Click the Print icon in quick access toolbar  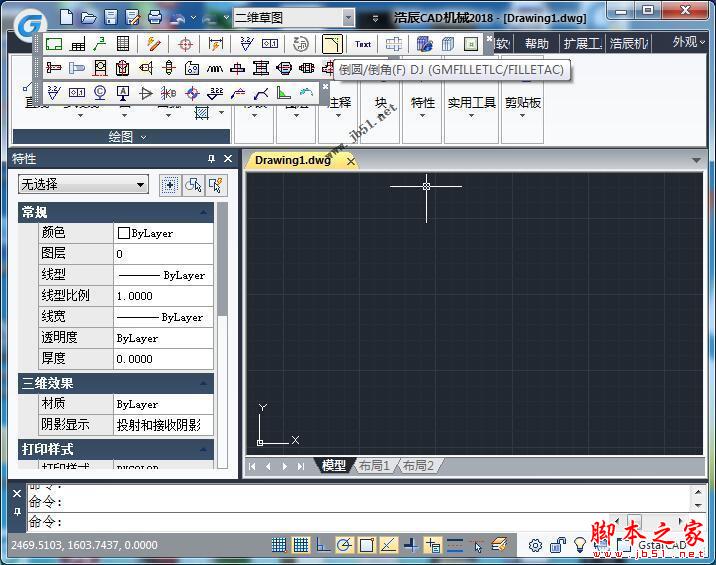click(x=155, y=17)
